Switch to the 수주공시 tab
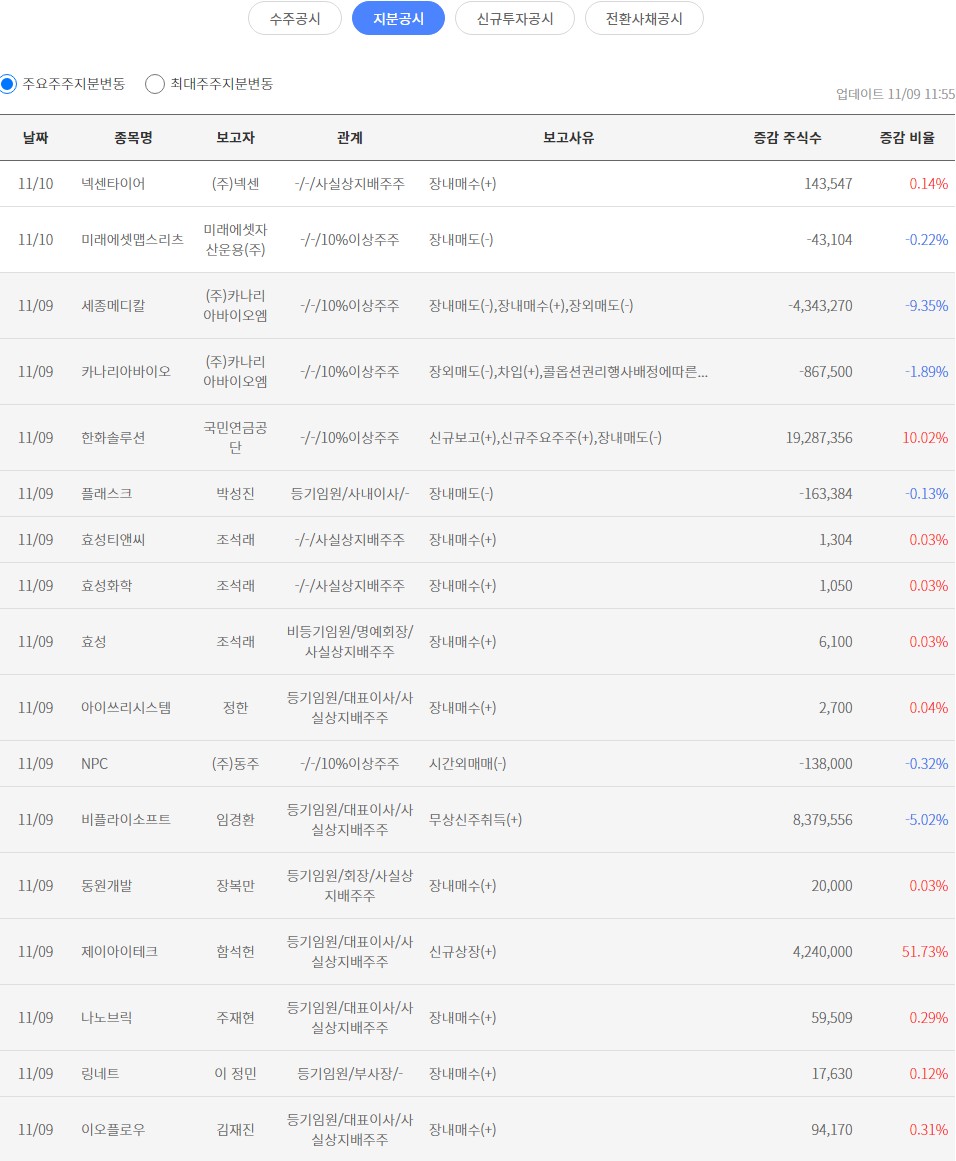This screenshot has height=1161, width=956. point(295,19)
